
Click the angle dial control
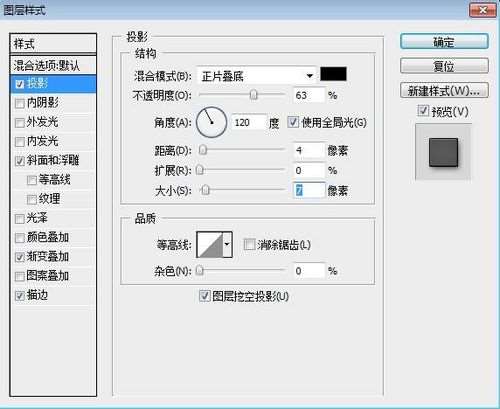(x=212, y=122)
